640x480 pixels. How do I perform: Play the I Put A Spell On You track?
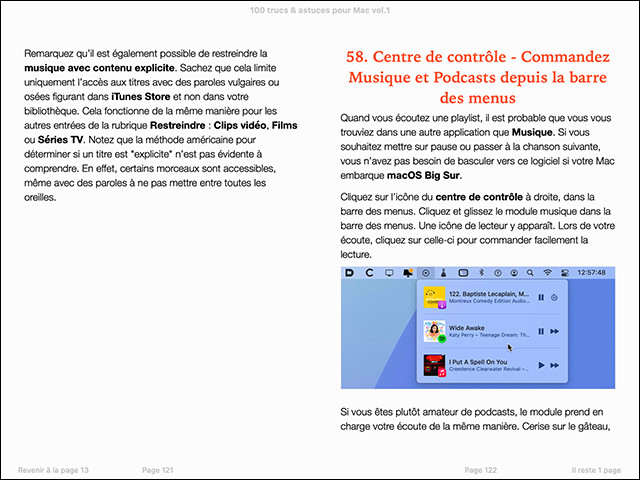541,365
